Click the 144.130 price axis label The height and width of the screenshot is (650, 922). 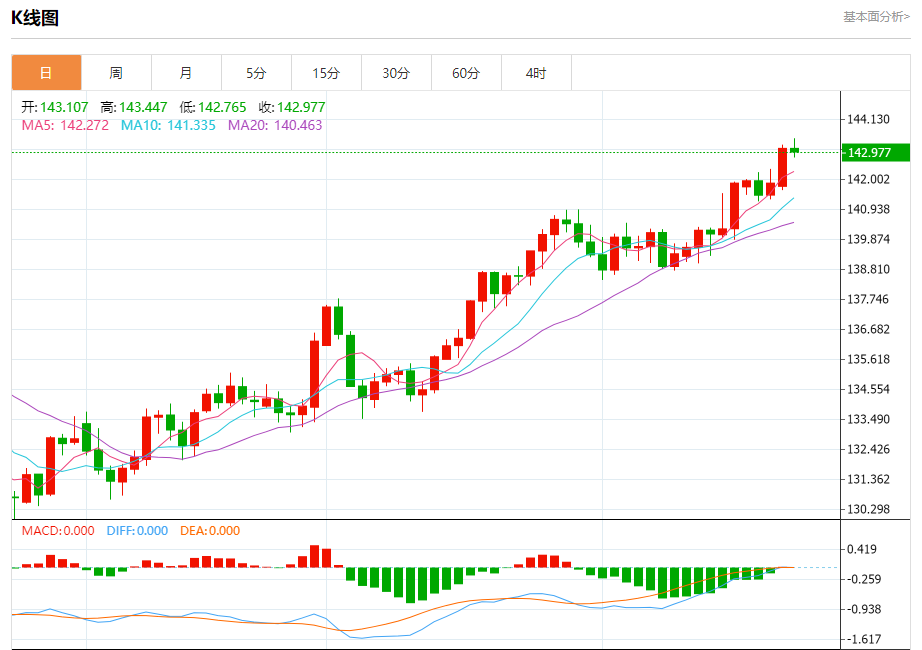pos(868,119)
